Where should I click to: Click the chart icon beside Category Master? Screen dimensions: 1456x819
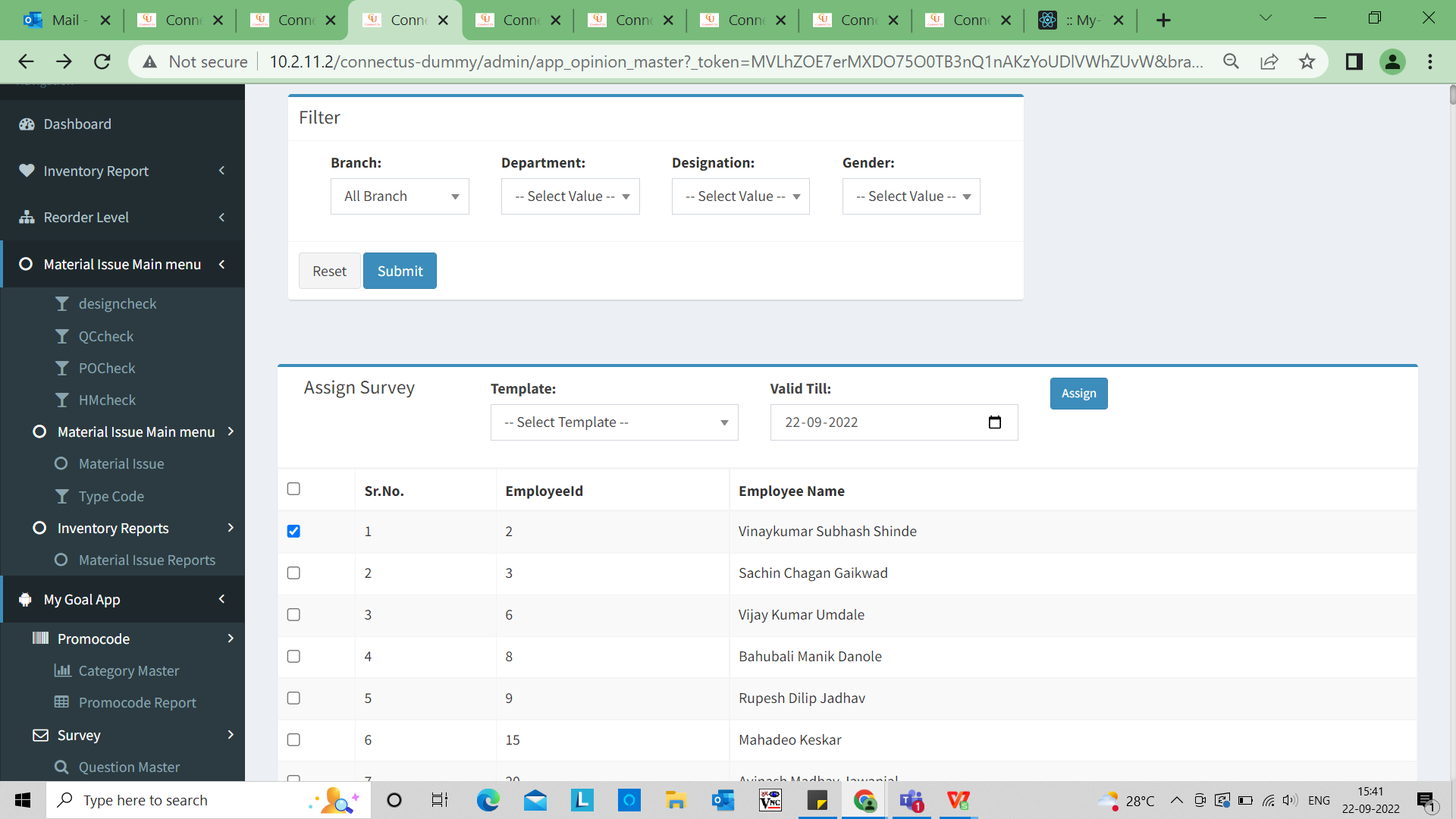[x=61, y=670]
